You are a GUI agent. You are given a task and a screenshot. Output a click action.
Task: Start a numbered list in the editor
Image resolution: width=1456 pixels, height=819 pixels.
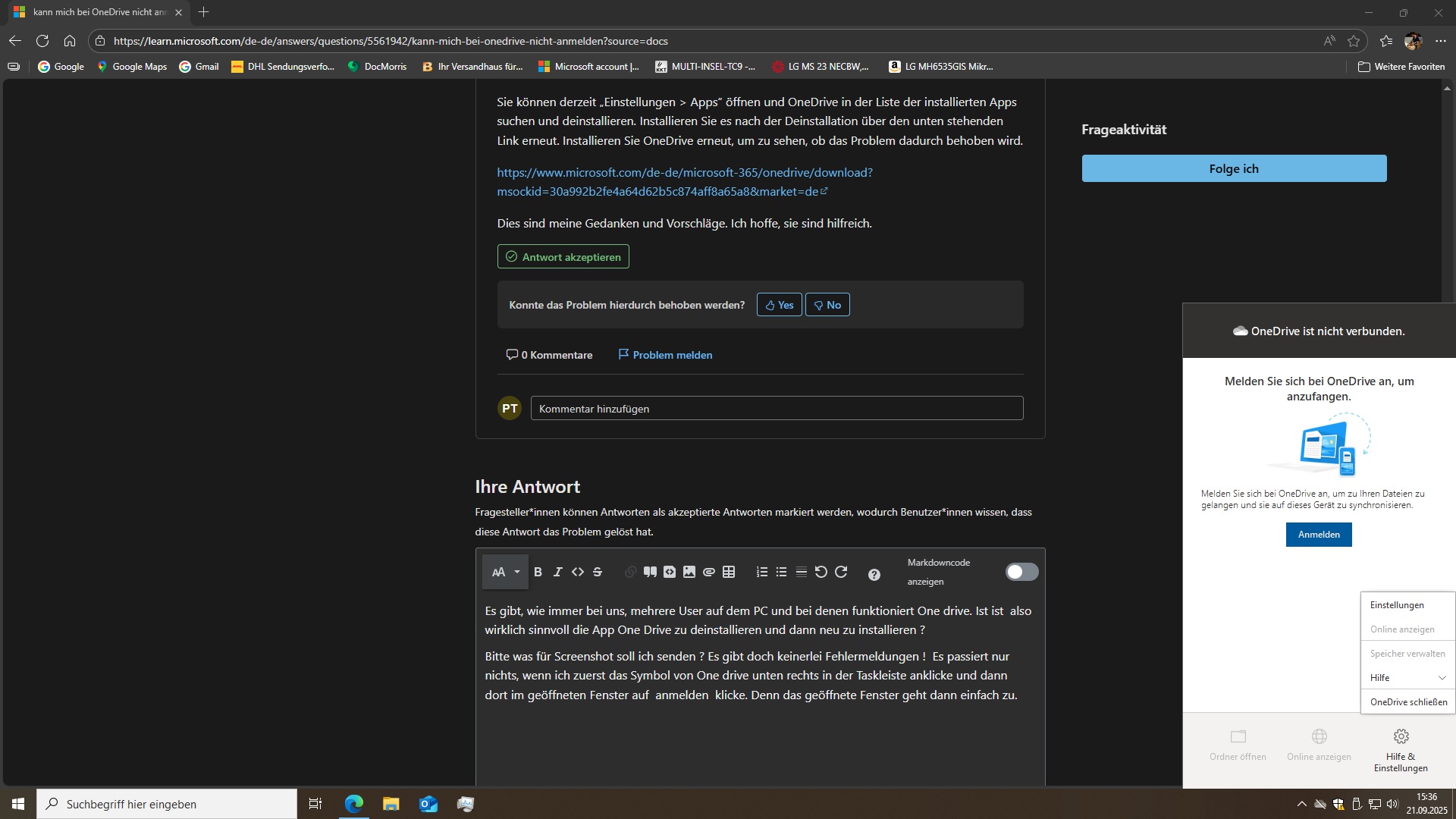762,573
